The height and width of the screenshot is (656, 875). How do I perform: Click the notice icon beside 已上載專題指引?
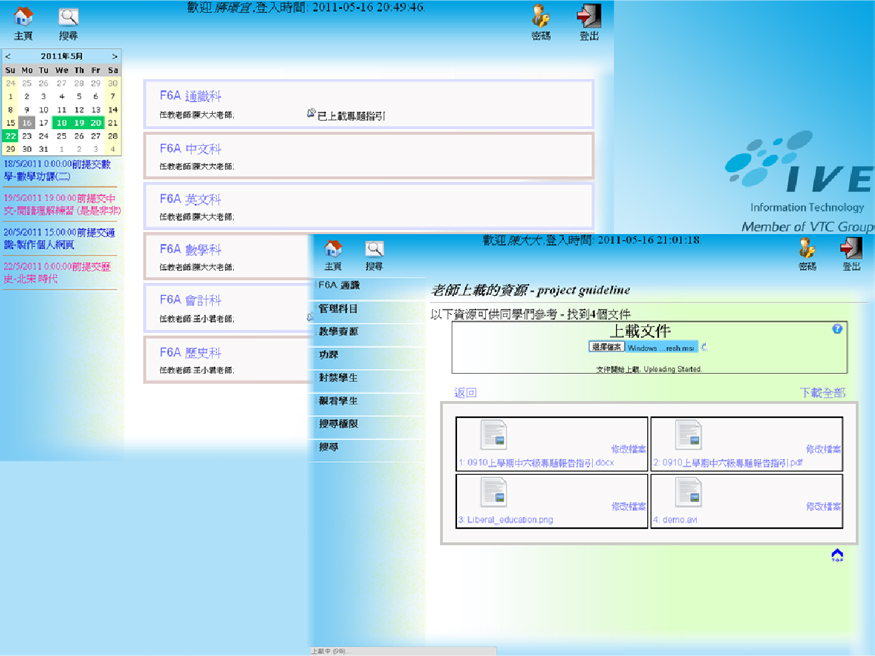pyautogui.click(x=311, y=114)
